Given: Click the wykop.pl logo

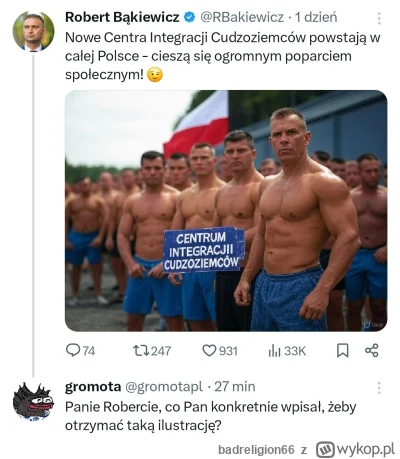Looking at the screenshot, I should (355, 449).
